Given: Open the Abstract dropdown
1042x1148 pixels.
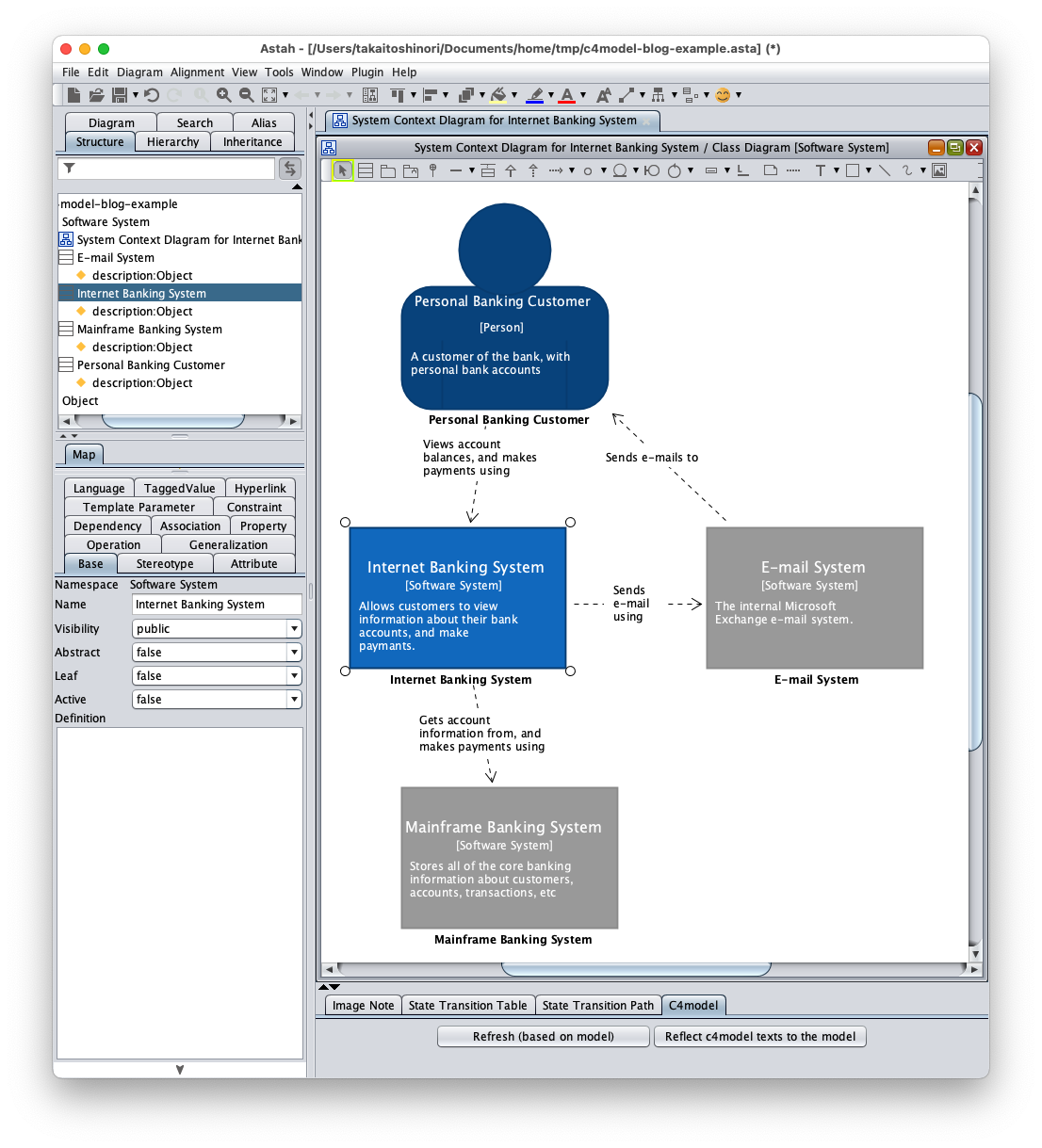Looking at the screenshot, I should coord(294,653).
